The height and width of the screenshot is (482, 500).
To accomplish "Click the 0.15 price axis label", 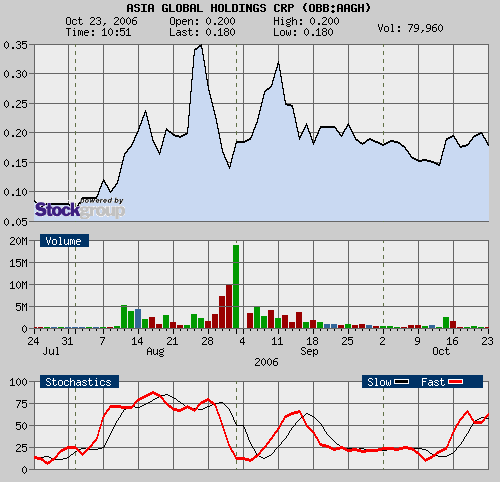I will 15,163.
